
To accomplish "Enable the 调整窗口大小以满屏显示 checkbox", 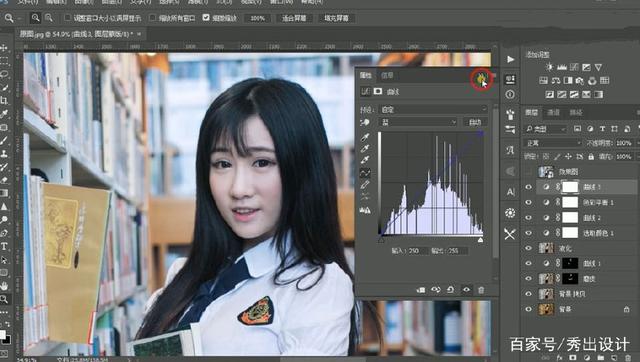I will pyautogui.click(x=68, y=18).
